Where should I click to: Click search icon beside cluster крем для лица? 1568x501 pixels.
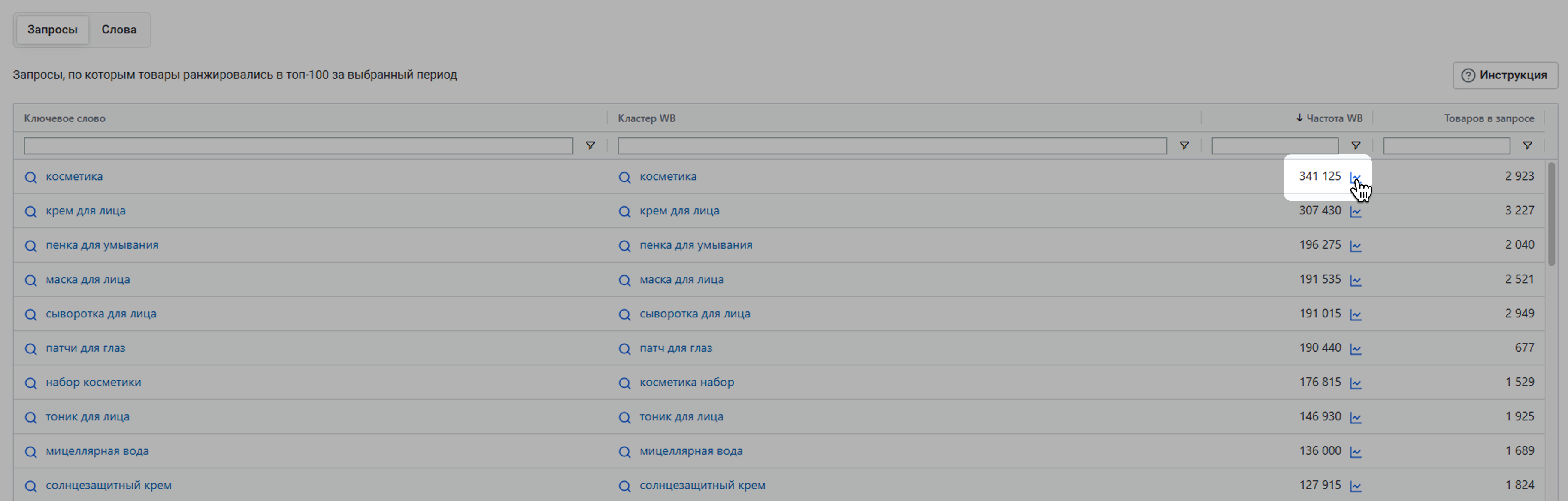[624, 211]
